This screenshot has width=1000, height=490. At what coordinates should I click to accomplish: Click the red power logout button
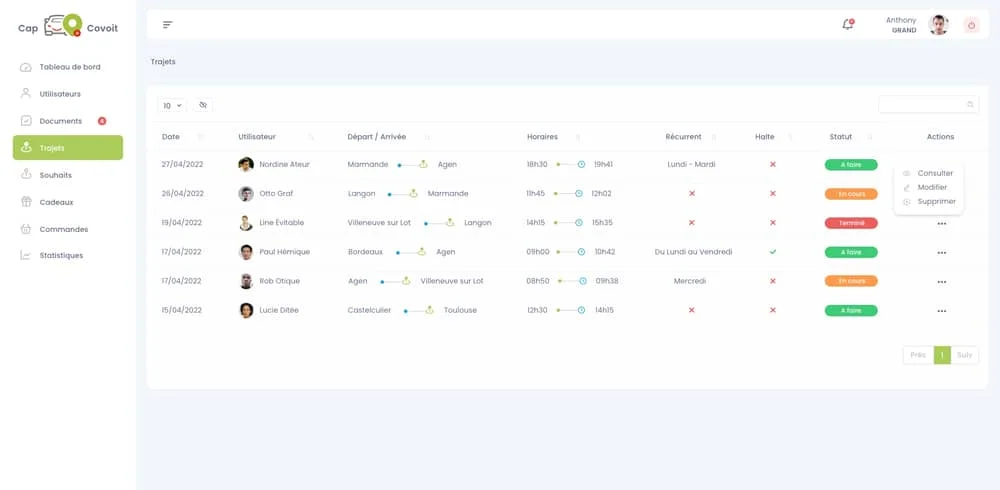coord(971,26)
